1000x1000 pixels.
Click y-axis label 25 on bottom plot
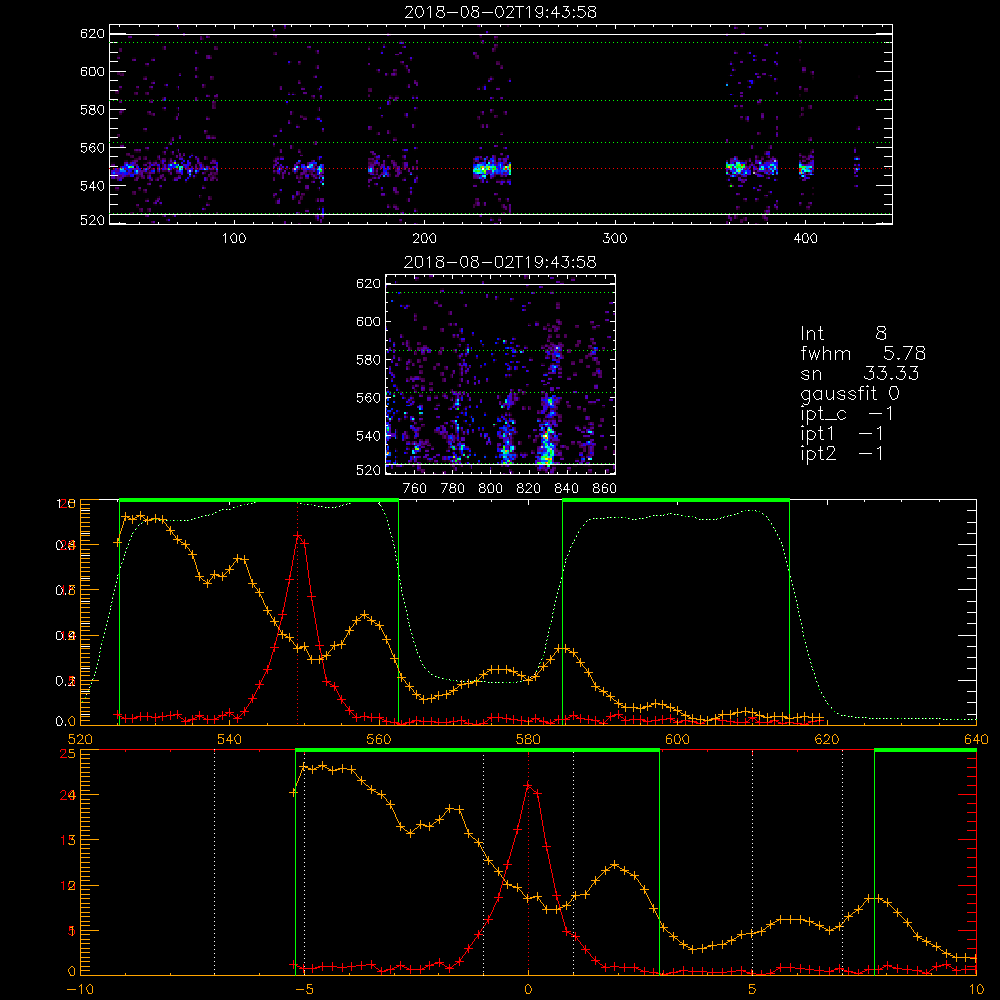pos(68,753)
